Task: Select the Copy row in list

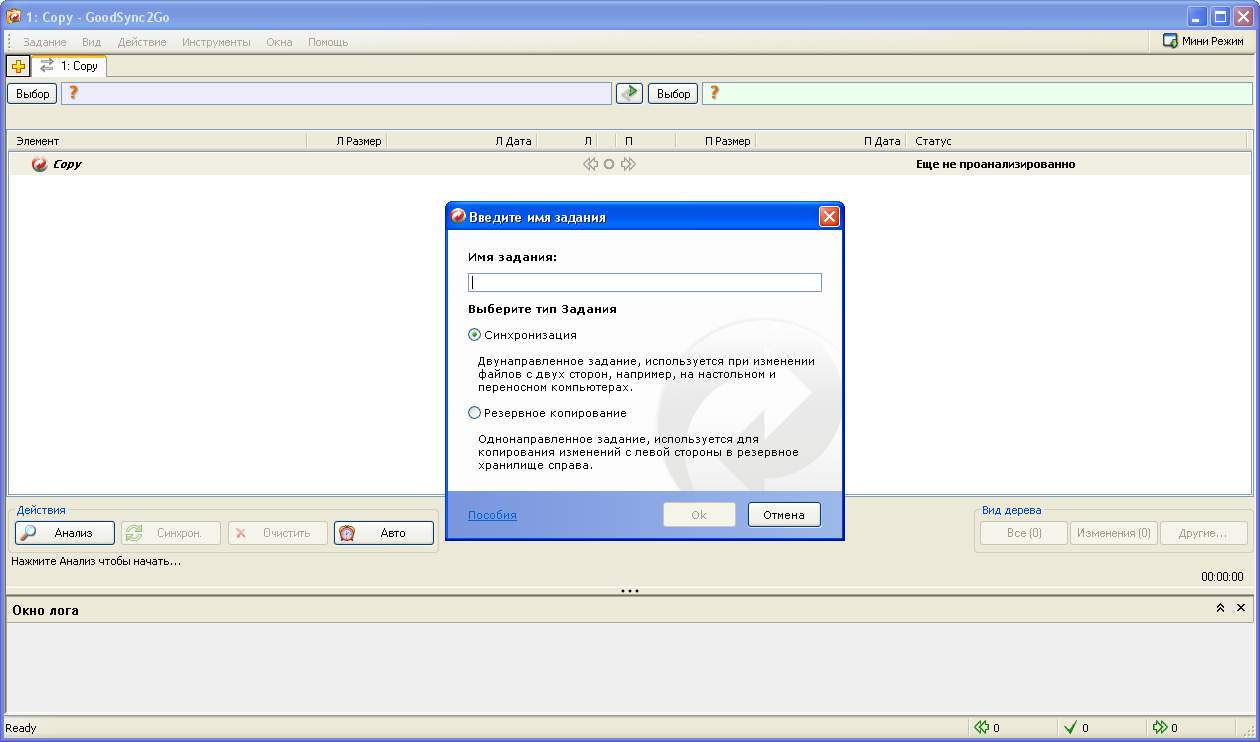Action: 630,164
